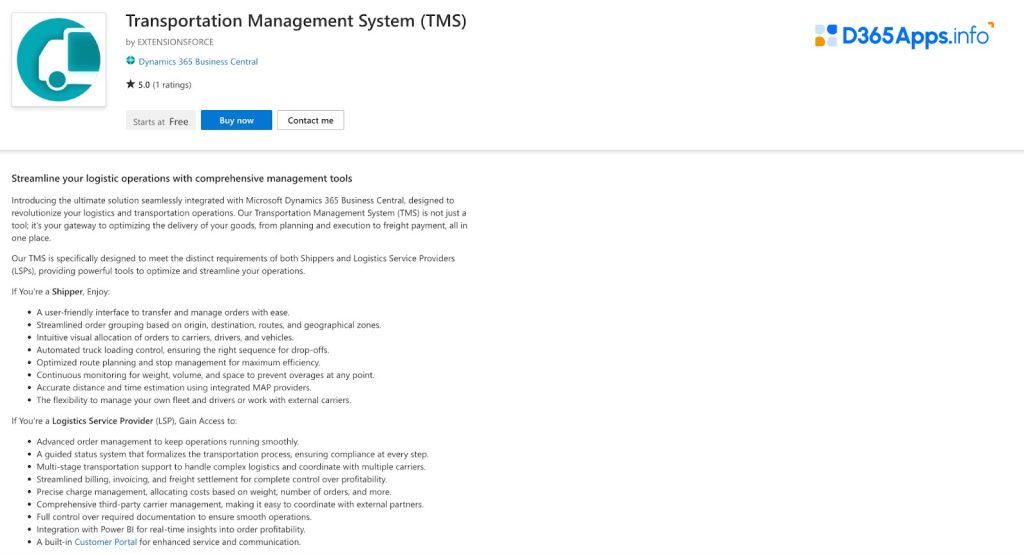Click the guided status system bullet line
Viewport: 1024px width, 554px height.
tap(232, 454)
